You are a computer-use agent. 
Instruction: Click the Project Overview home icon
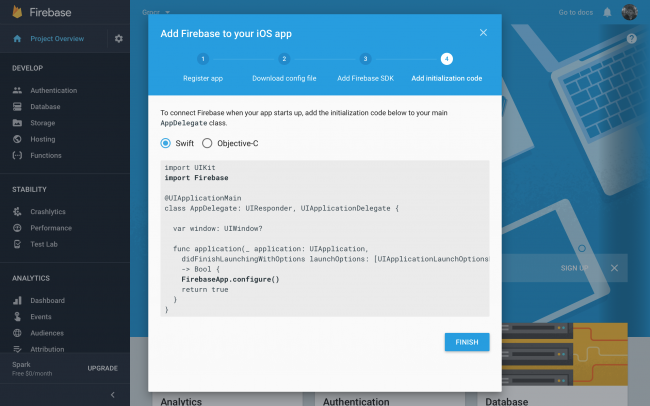click(17, 39)
